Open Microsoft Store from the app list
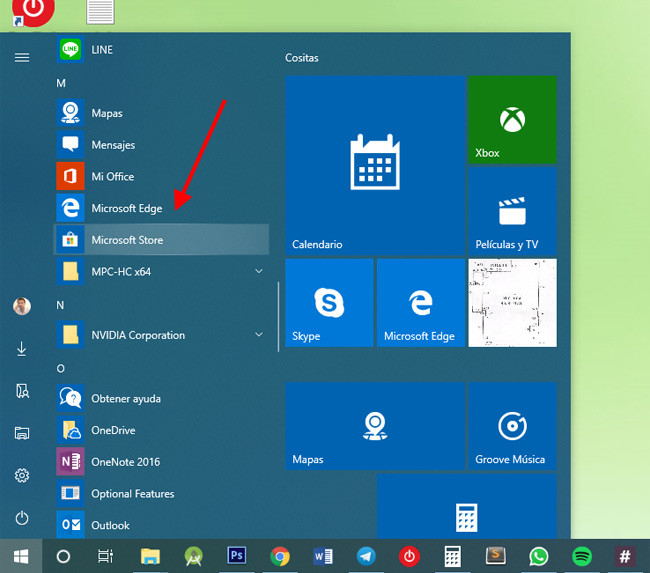The width and height of the screenshot is (650, 573). click(162, 240)
